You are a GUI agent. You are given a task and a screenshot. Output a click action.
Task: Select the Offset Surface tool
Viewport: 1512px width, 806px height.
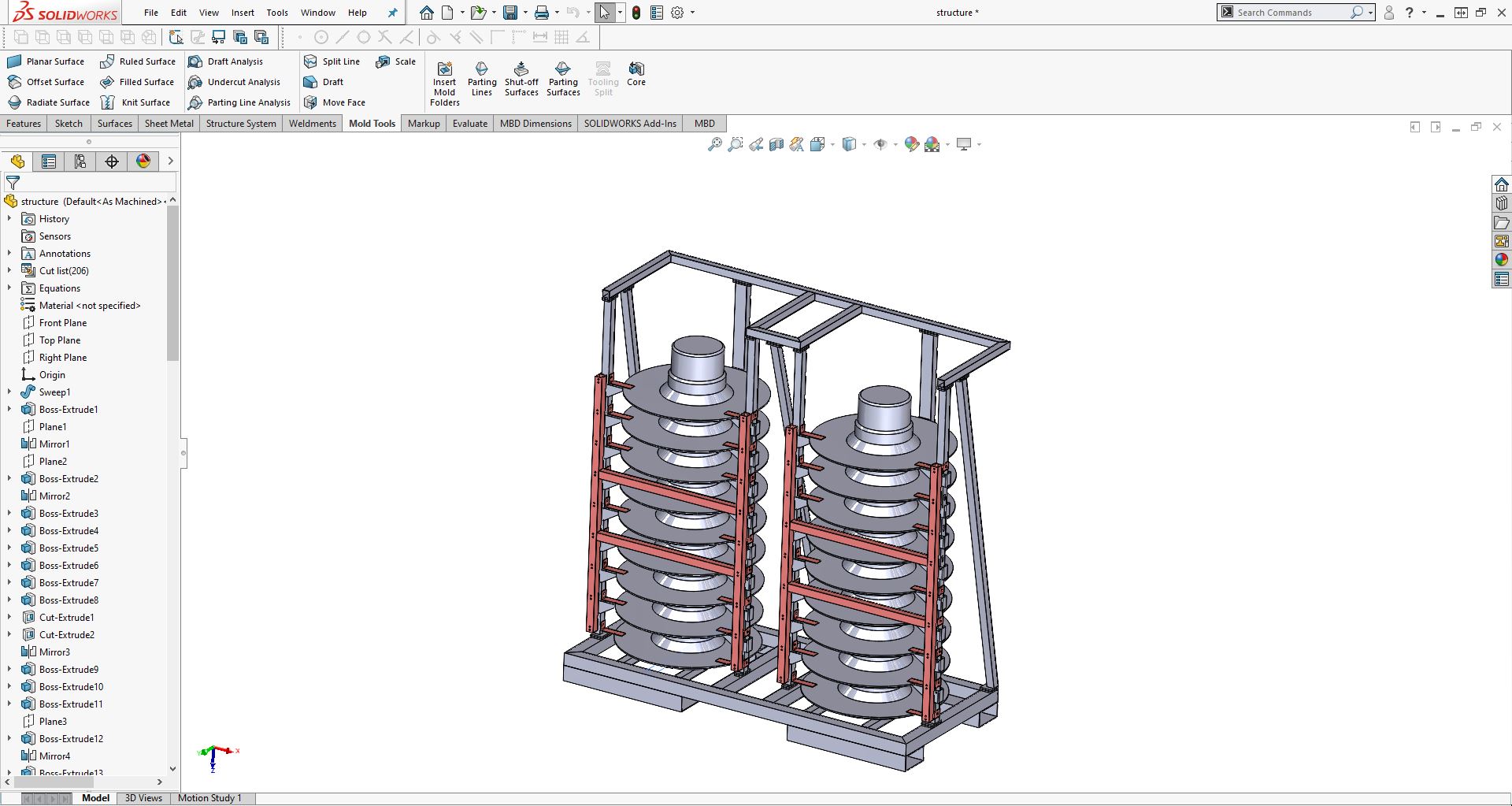click(46, 82)
